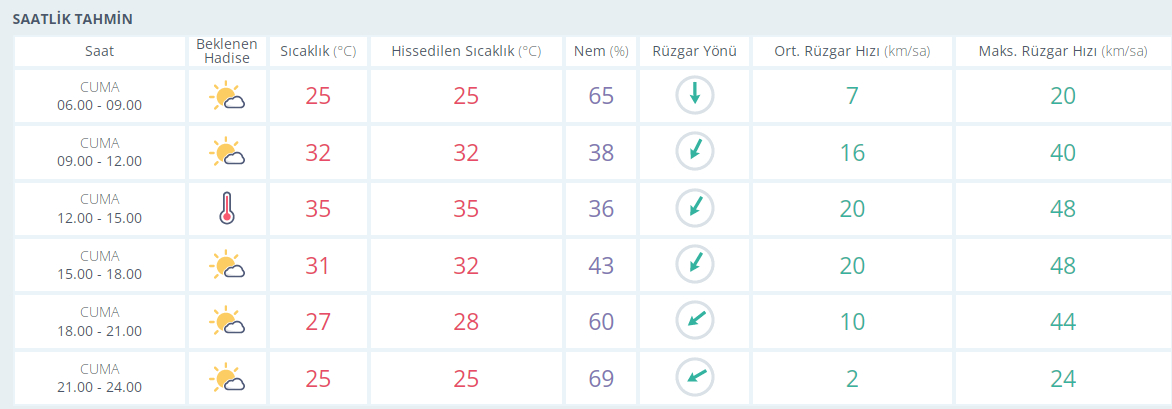Select the CUMA 12.00 - 15.00 time cell
This screenshot has height=409, width=1172.
point(100,209)
